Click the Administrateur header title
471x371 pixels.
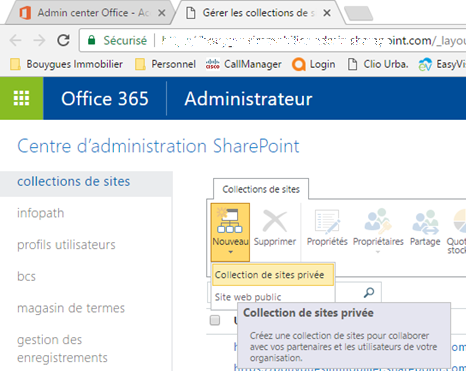coord(248,99)
